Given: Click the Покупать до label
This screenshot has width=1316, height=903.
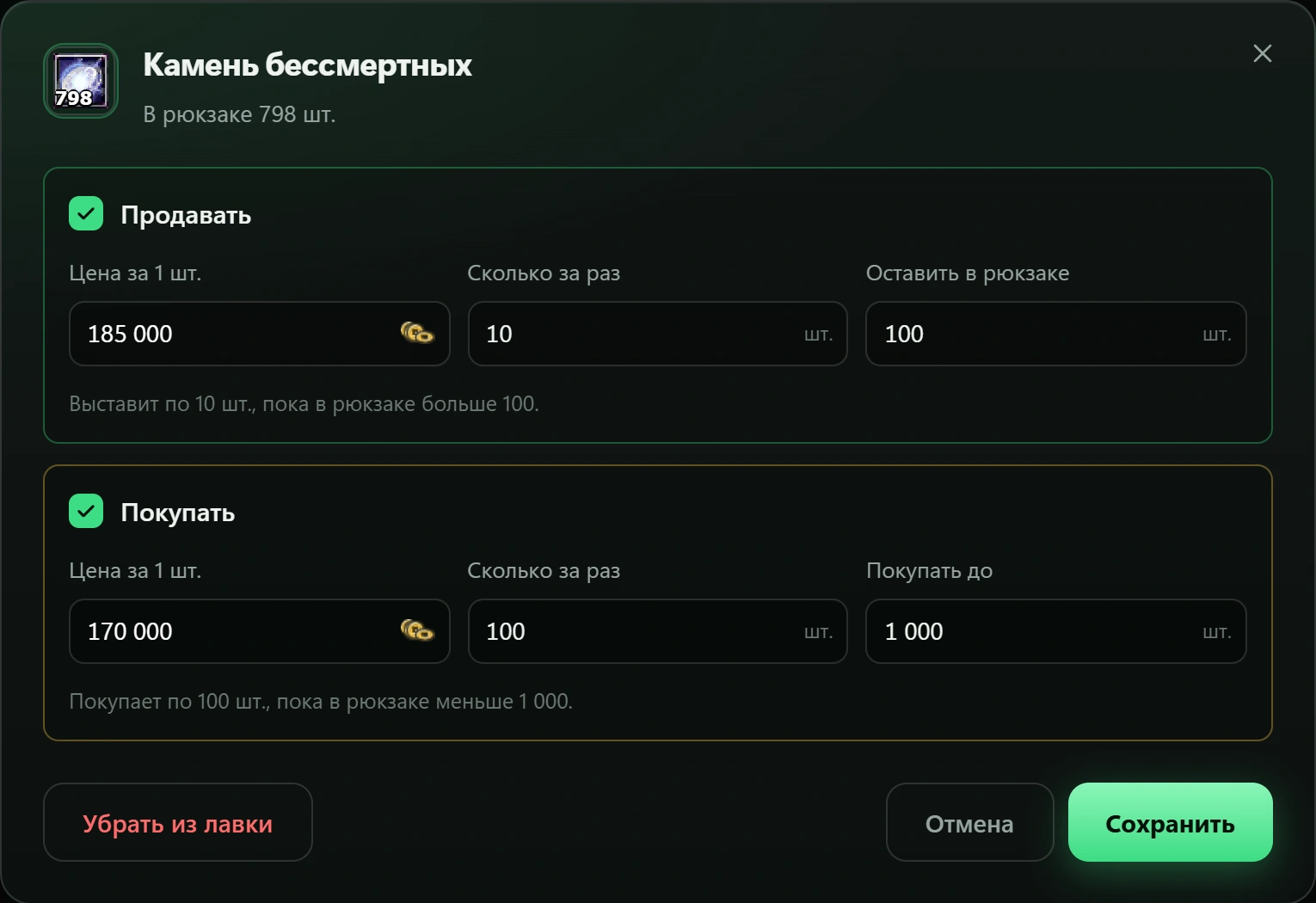Looking at the screenshot, I should coord(929,571).
